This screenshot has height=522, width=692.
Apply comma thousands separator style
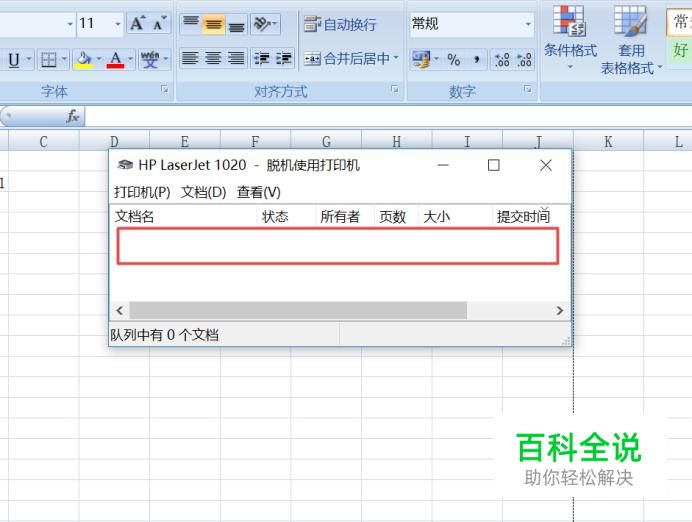(477, 59)
